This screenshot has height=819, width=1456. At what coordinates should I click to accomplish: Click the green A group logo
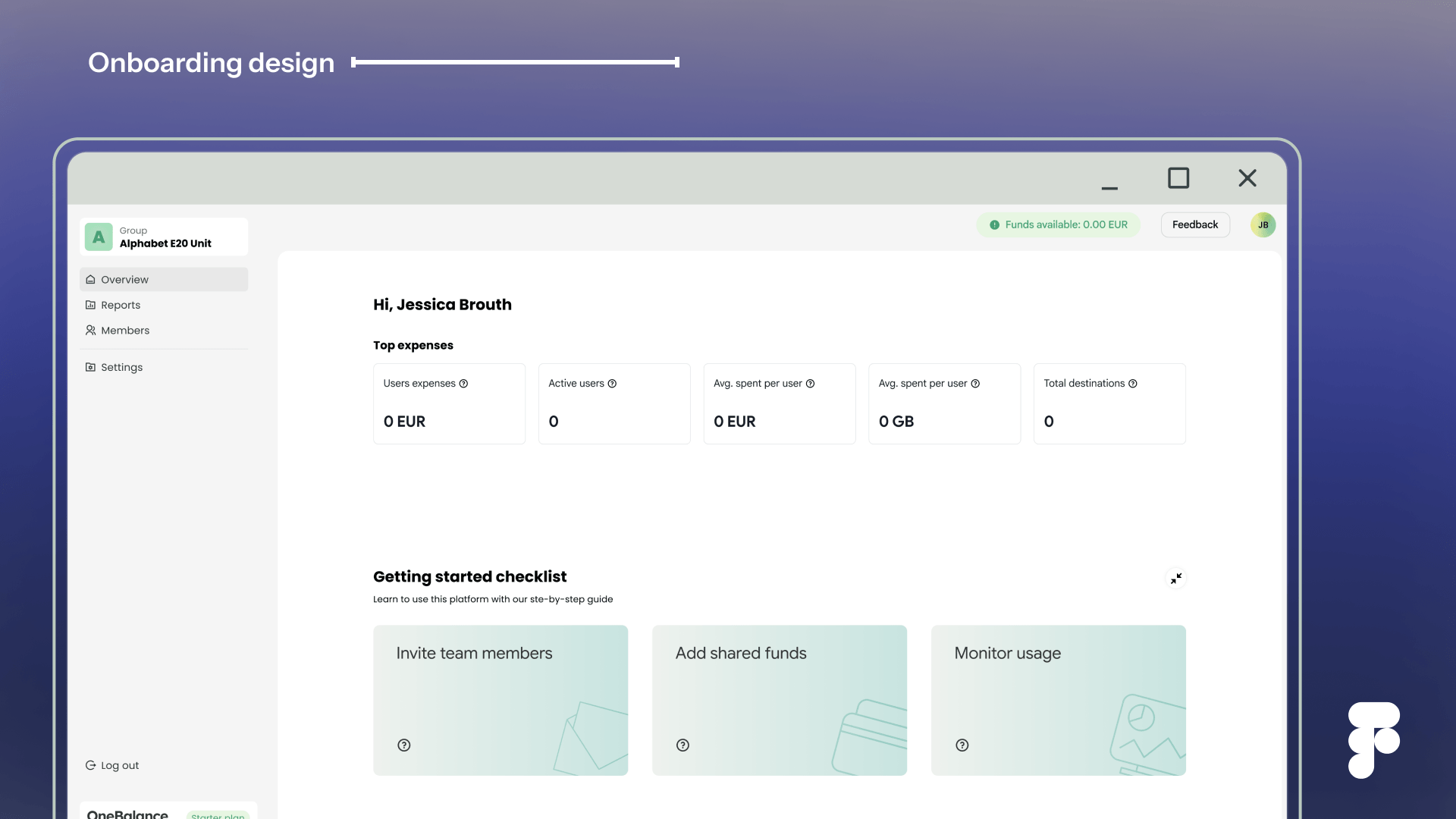(x=99, y=237)
